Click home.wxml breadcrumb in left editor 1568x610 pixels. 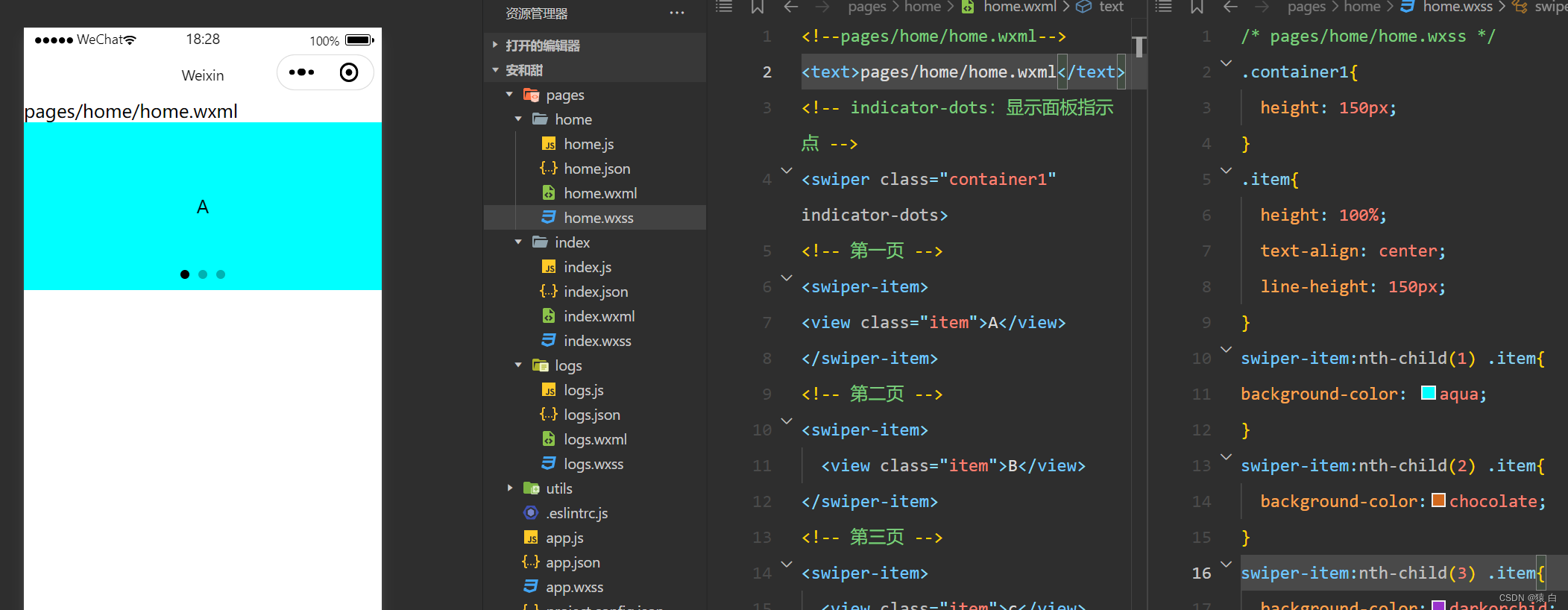click(x=1019, y=7)
